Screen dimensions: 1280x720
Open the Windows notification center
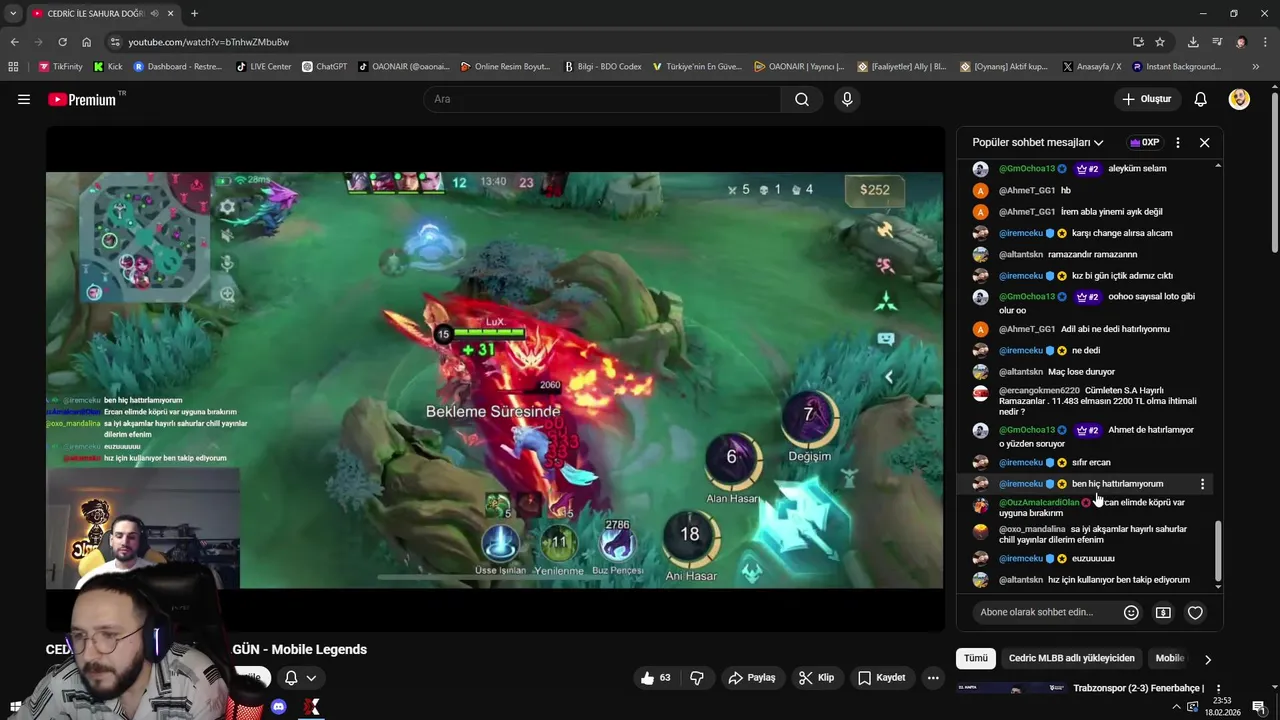point(1259,707)
